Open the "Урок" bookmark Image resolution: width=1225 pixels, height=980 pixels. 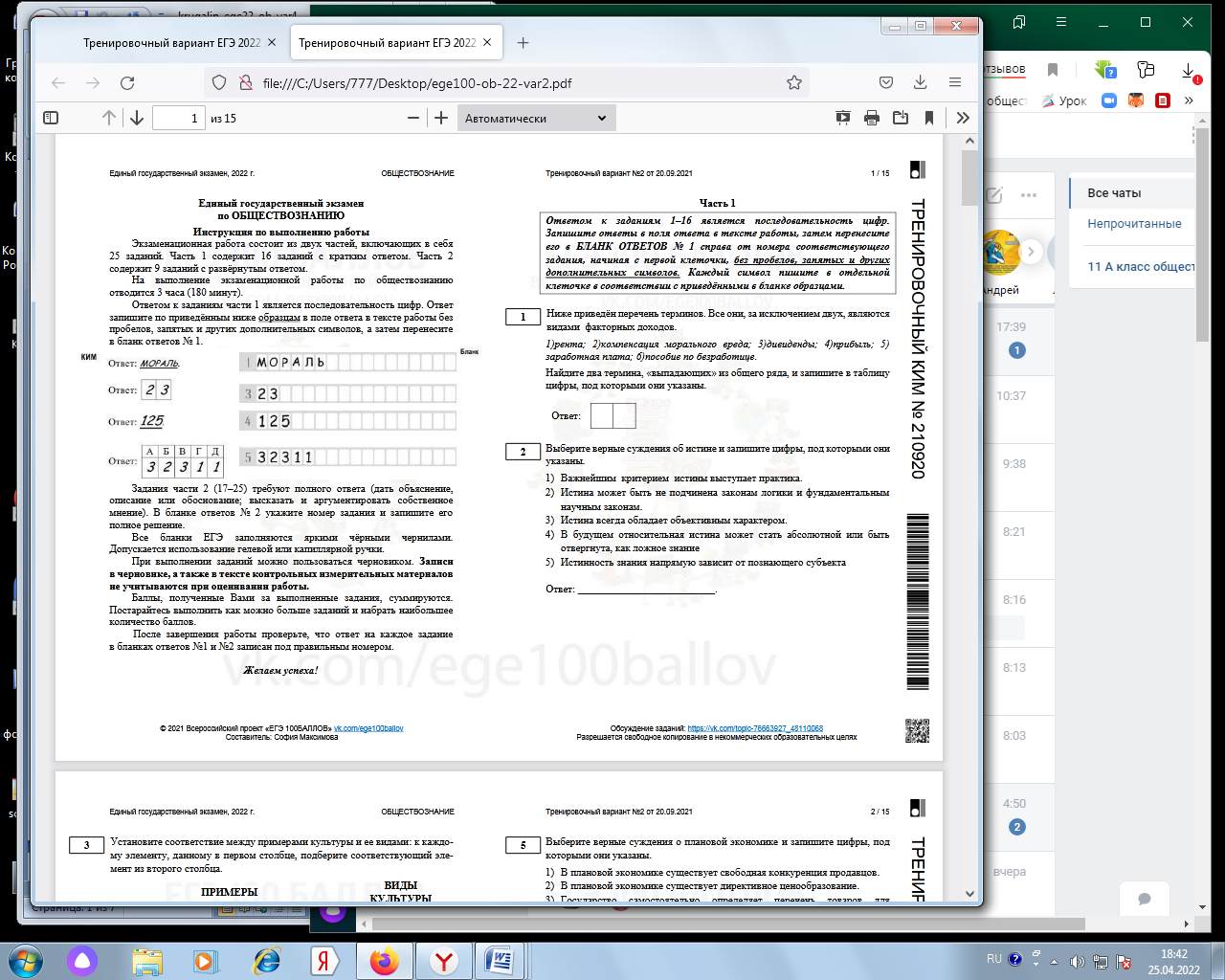click(x=1064, y=100)
